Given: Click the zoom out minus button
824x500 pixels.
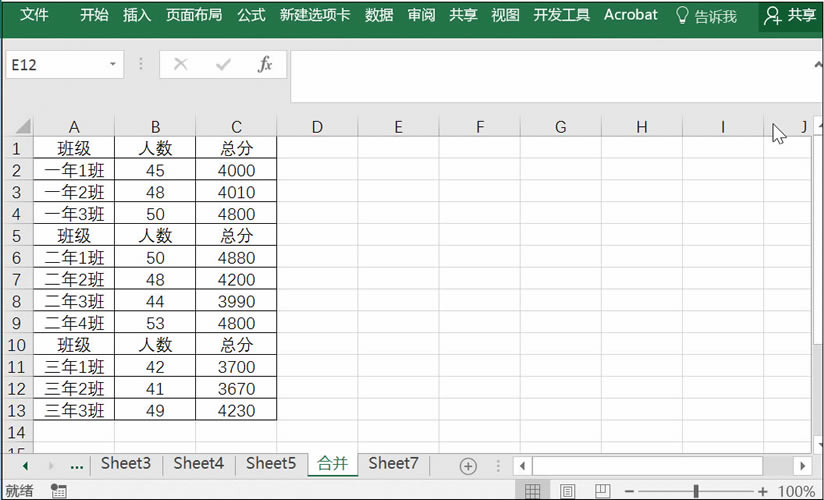Looking at the screenshot, I should click(630, 492).
